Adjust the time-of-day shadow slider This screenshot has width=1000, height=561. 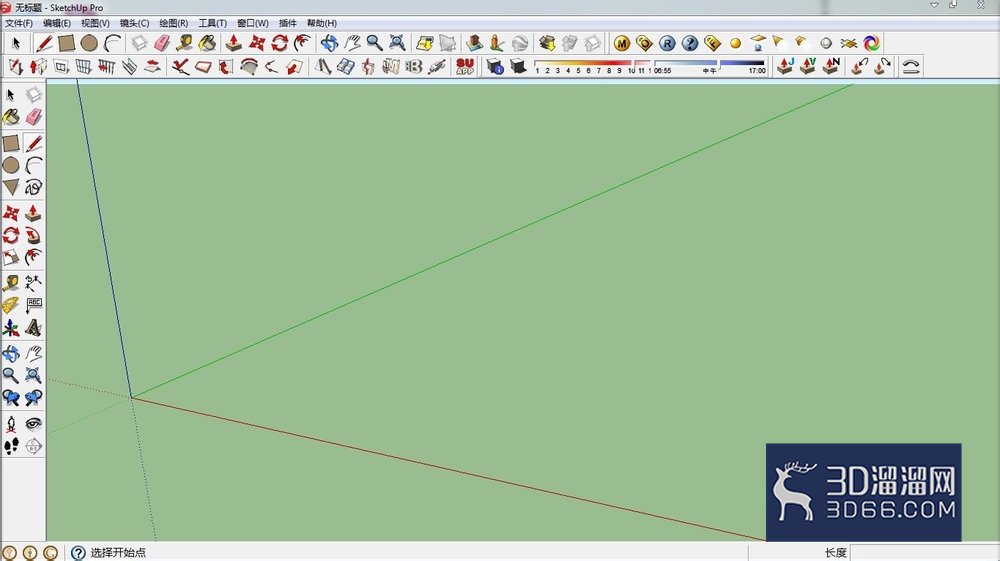[709, 64]
